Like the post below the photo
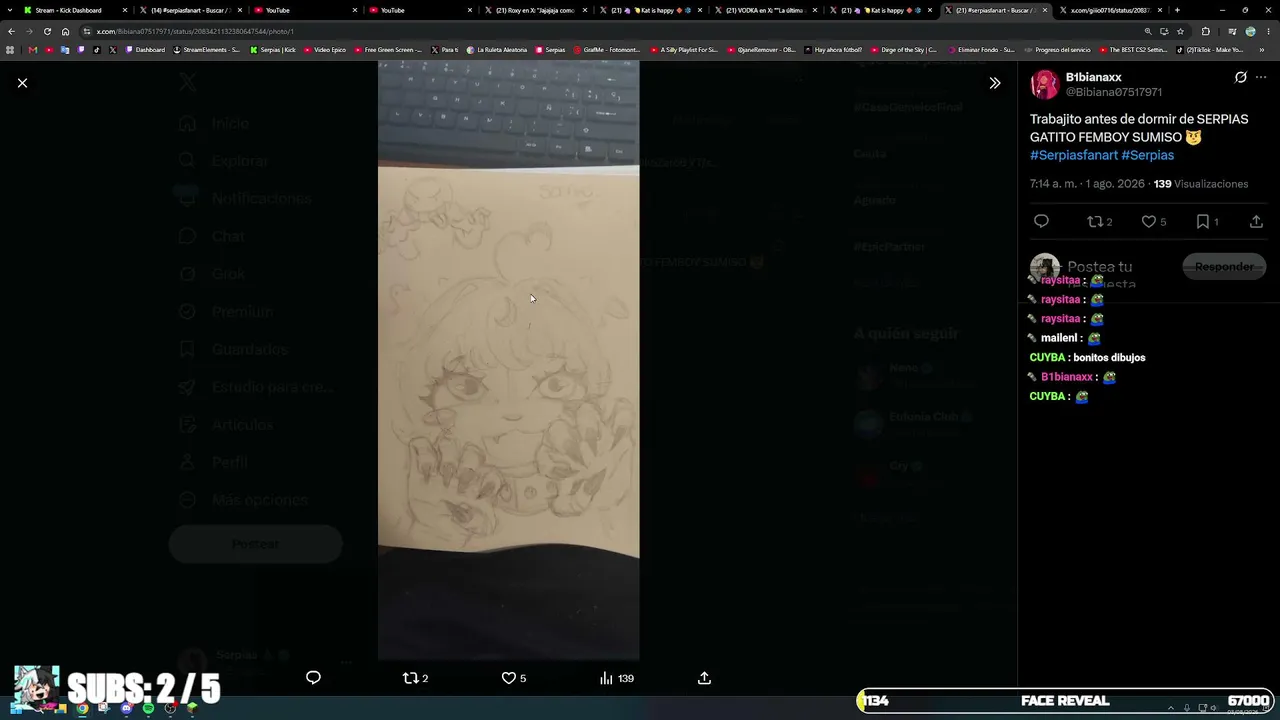1280x720 pixels. 513,678
